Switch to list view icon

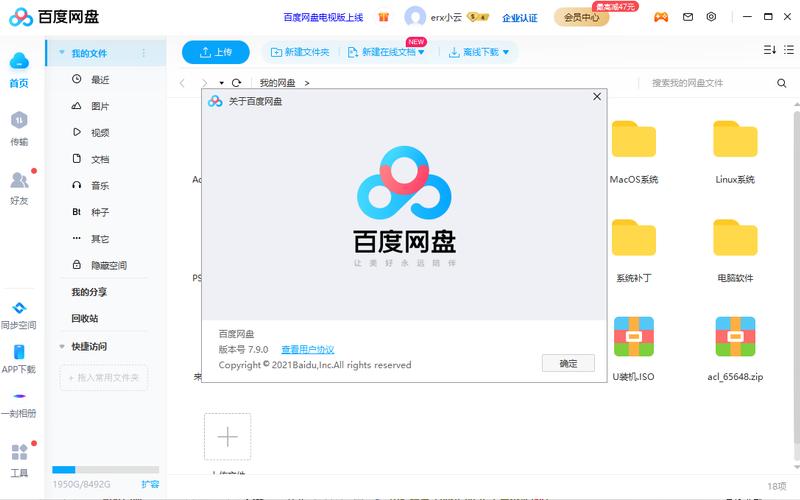pos(789,49)
